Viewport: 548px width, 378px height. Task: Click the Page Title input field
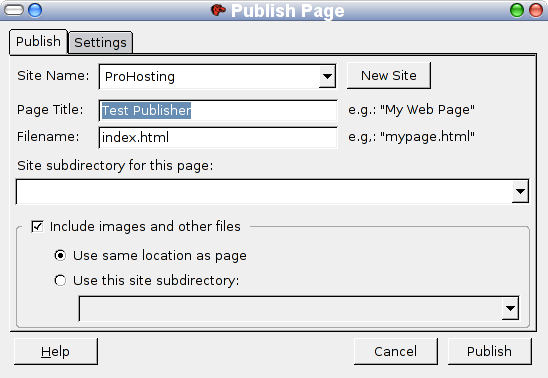[x=218, y=110]
